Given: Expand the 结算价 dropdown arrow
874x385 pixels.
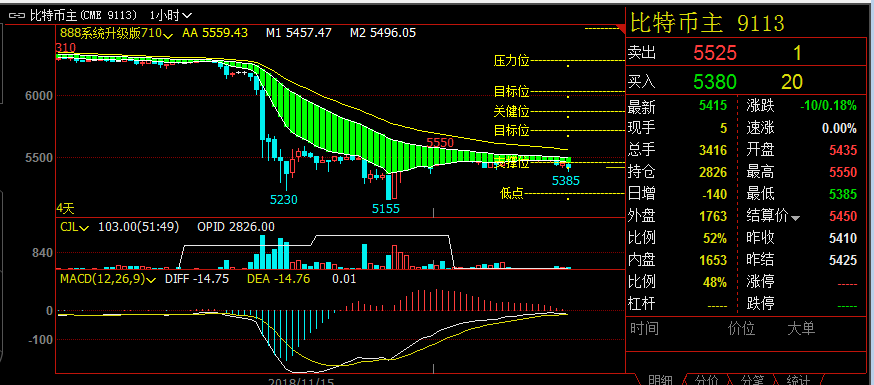Looking at the screenshot, I should (795, 218).
